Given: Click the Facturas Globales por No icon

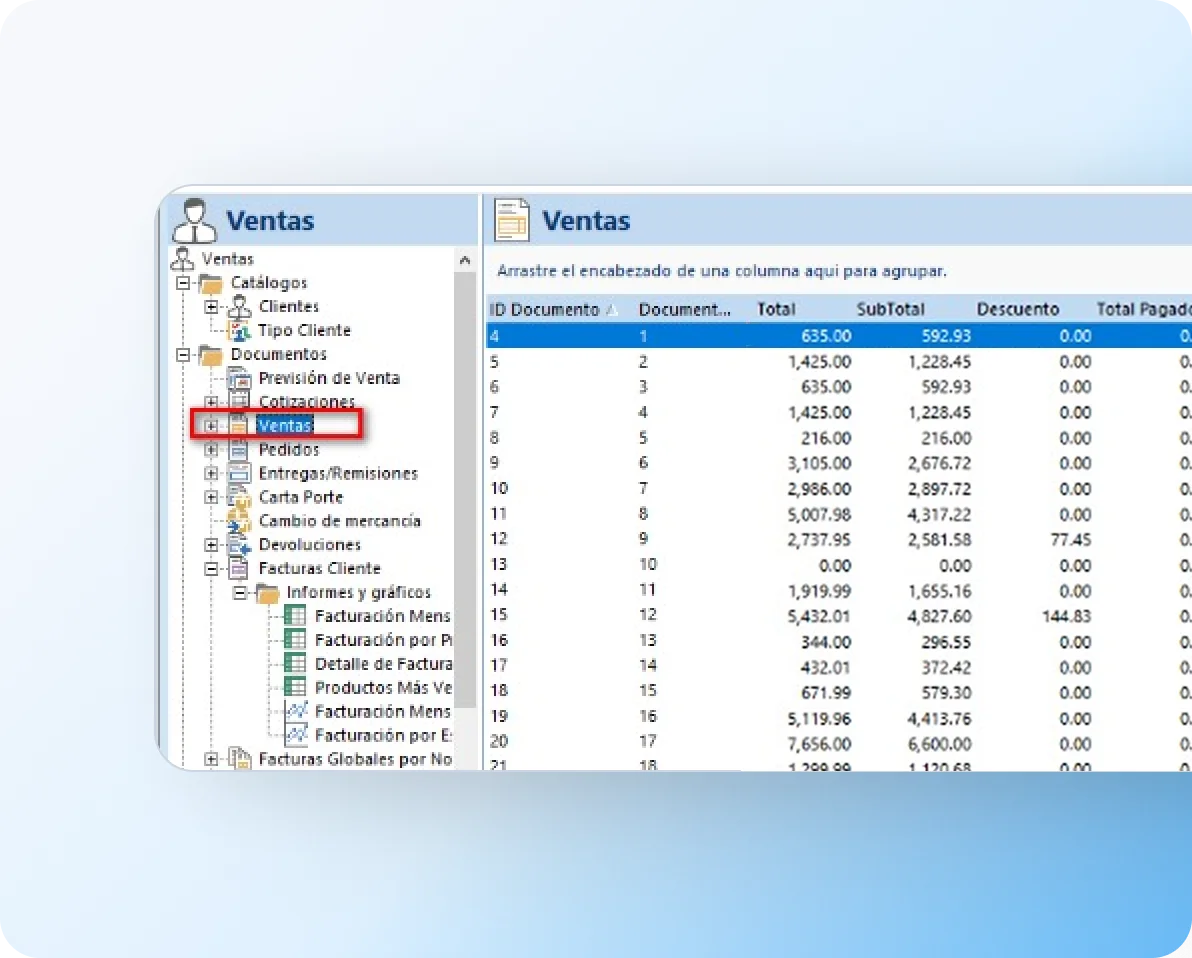Looking at the screenshot, I should point(239,759).
